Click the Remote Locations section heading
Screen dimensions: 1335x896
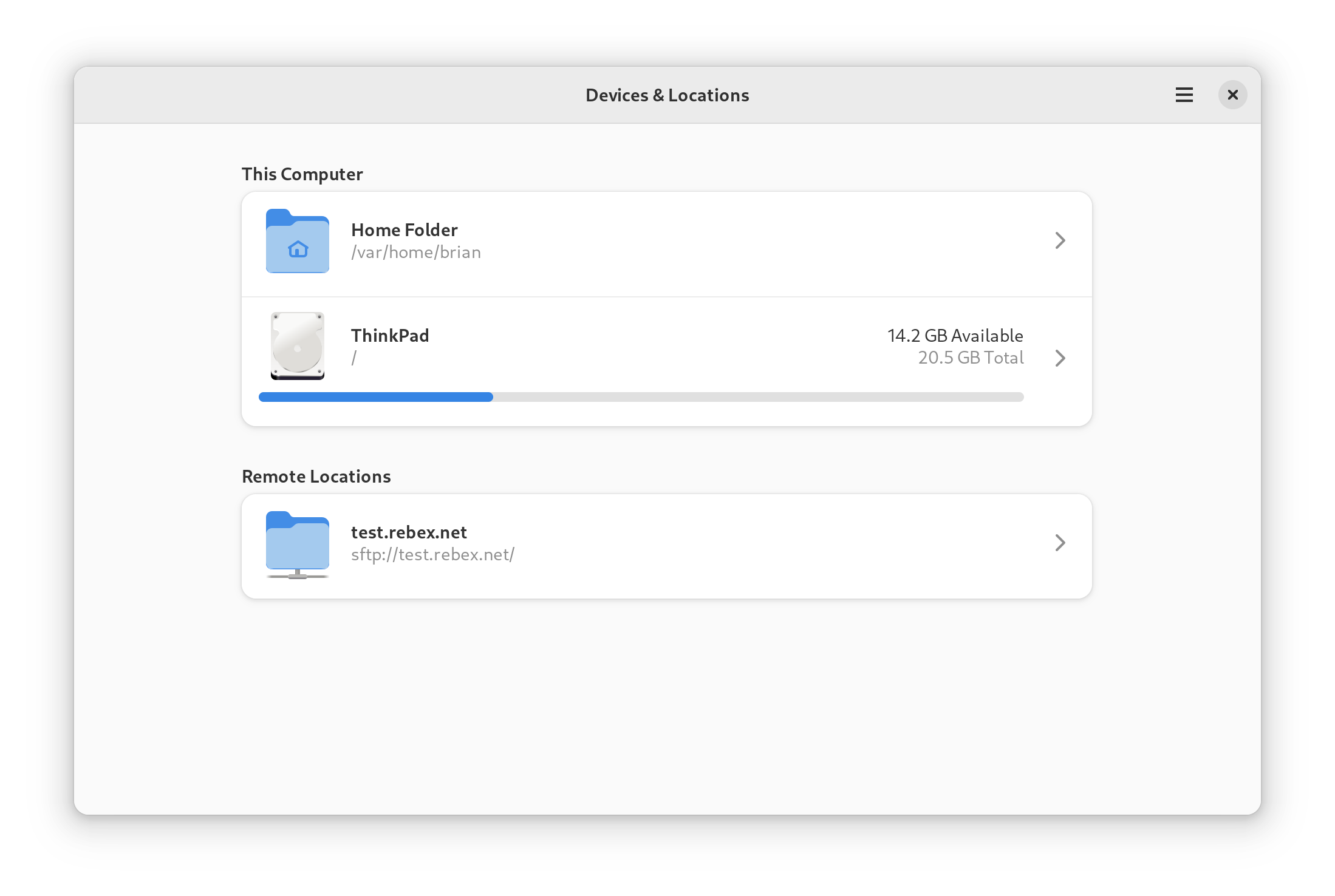[x=316, y=476]
